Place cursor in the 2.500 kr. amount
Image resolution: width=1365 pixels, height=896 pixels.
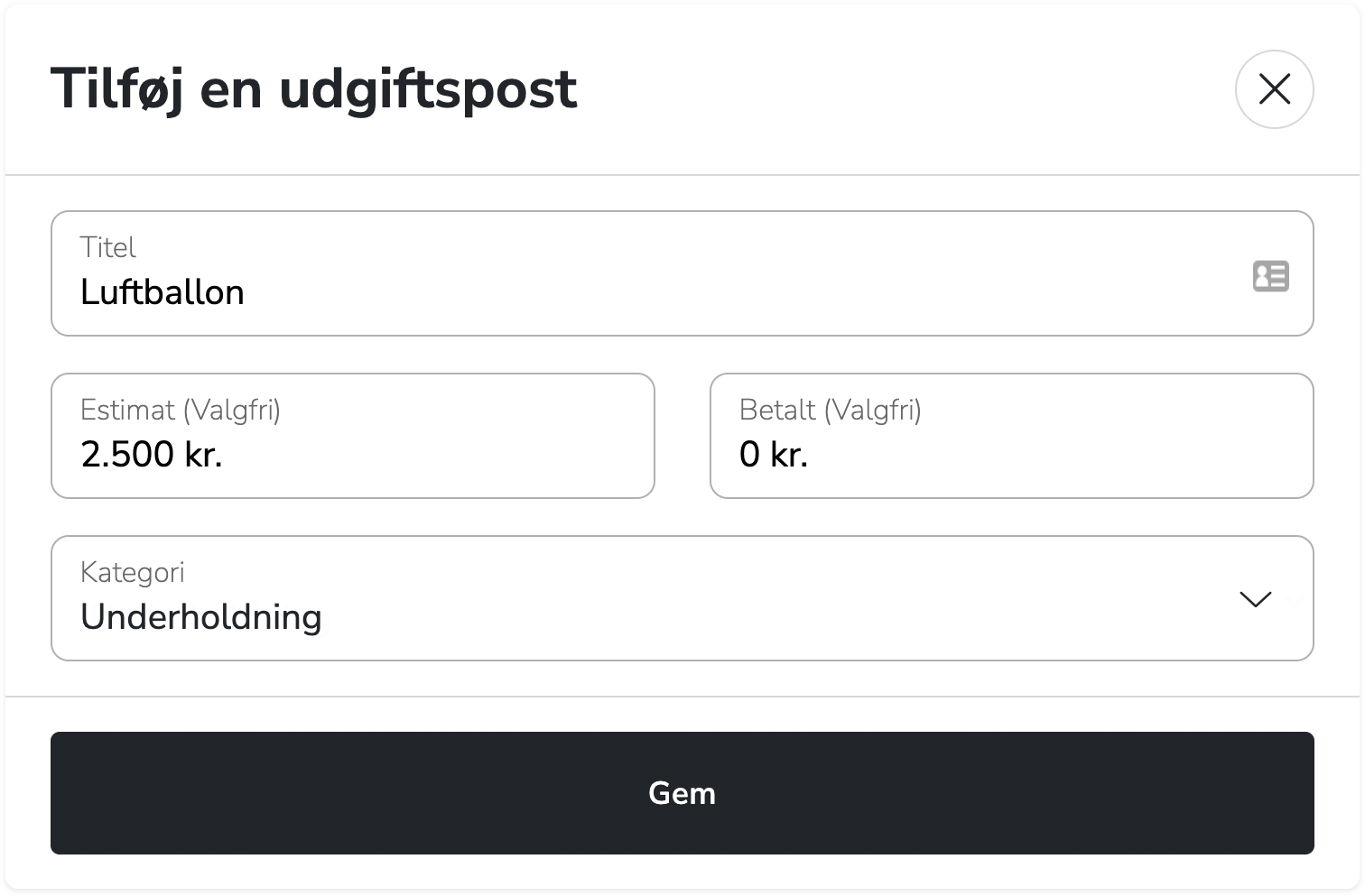pos(152,455)
